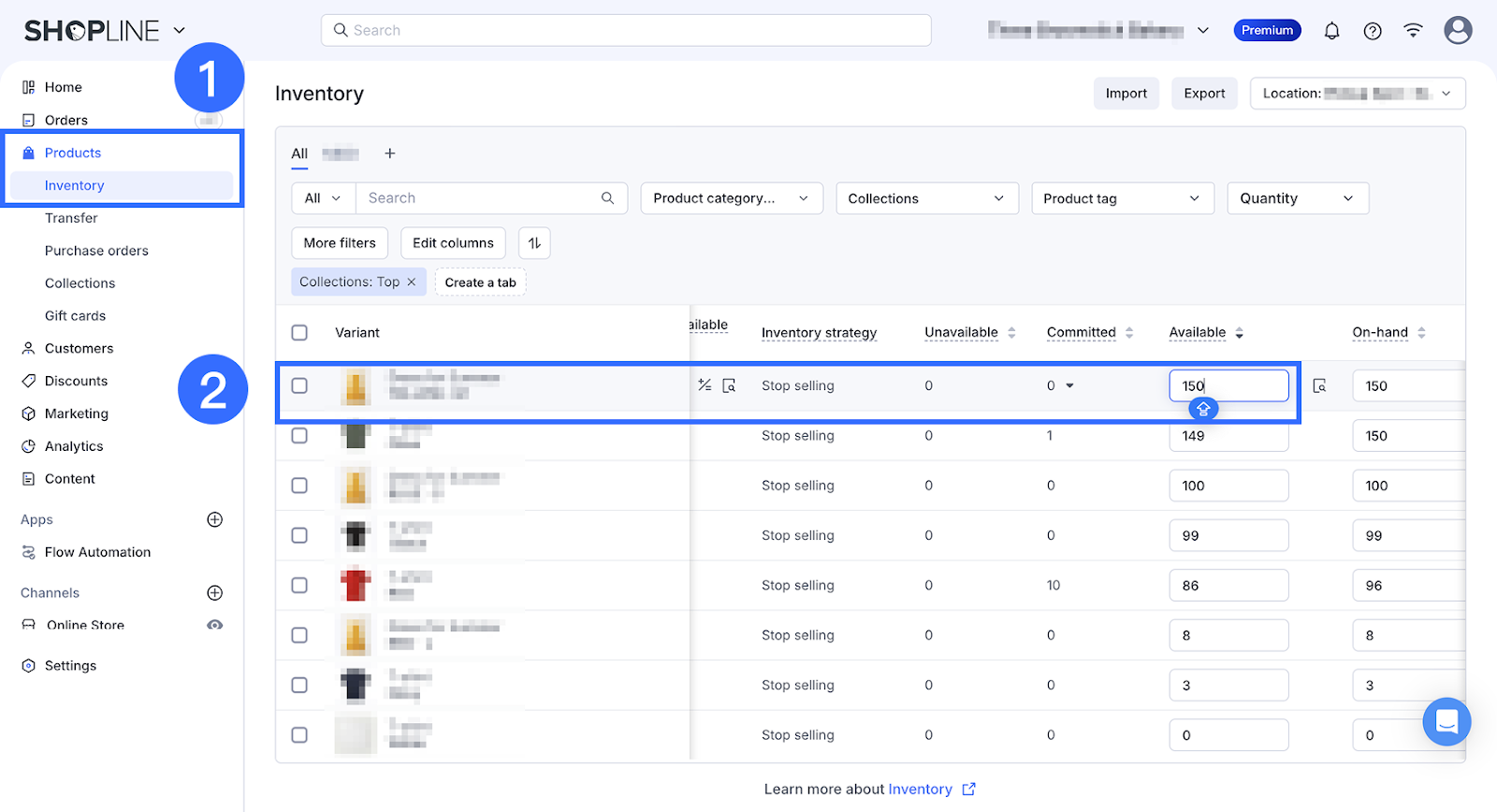
Task: Open the Quantity filter dropdown
Action: (1297, 198)
